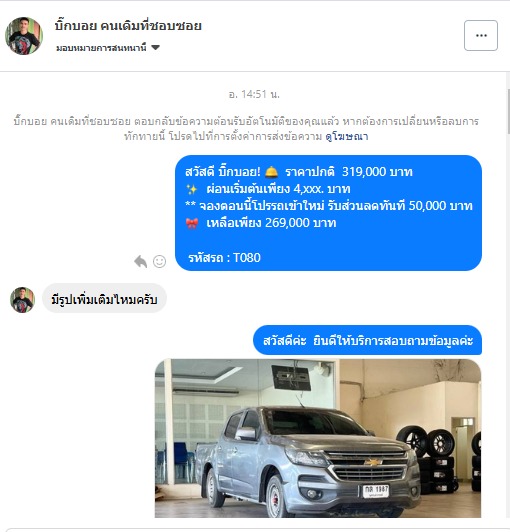This screenshot has width=510, height=532.
Task: Click the sparkle emoji before ผ่อนเริ่มต้น
Action: coord(192,189)
